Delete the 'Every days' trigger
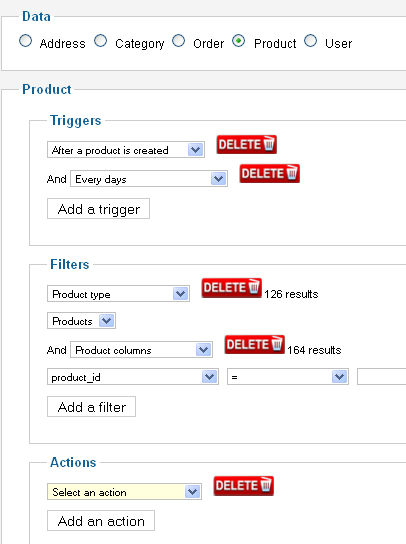The height and width of the screenshot is (544, 406). 270,173
